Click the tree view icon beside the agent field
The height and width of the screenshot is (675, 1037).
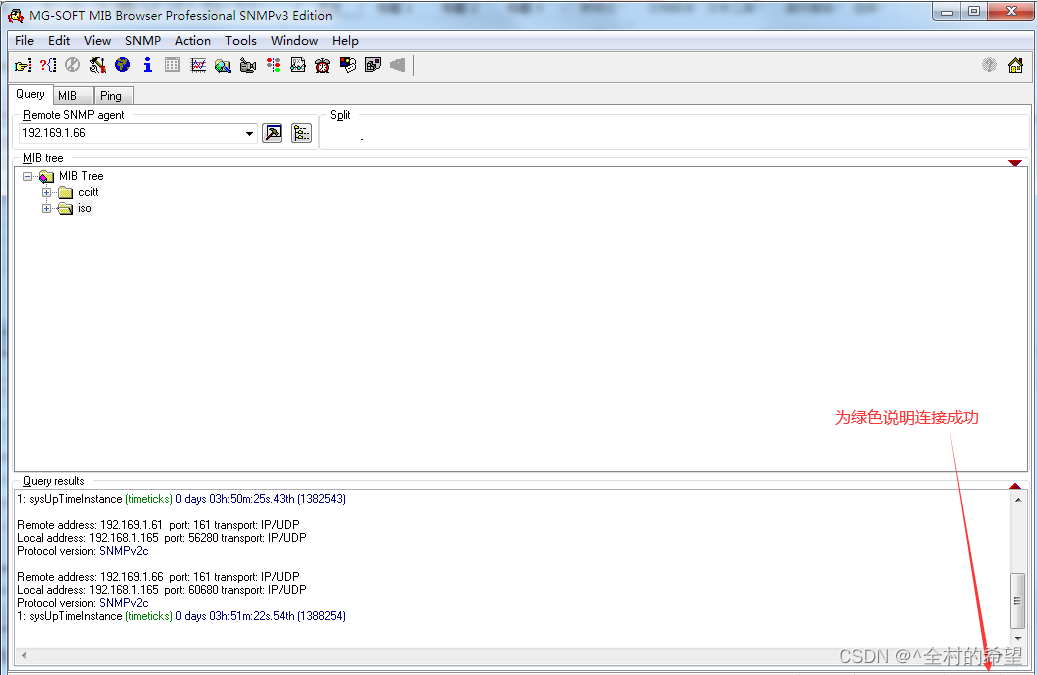(301, 133)
